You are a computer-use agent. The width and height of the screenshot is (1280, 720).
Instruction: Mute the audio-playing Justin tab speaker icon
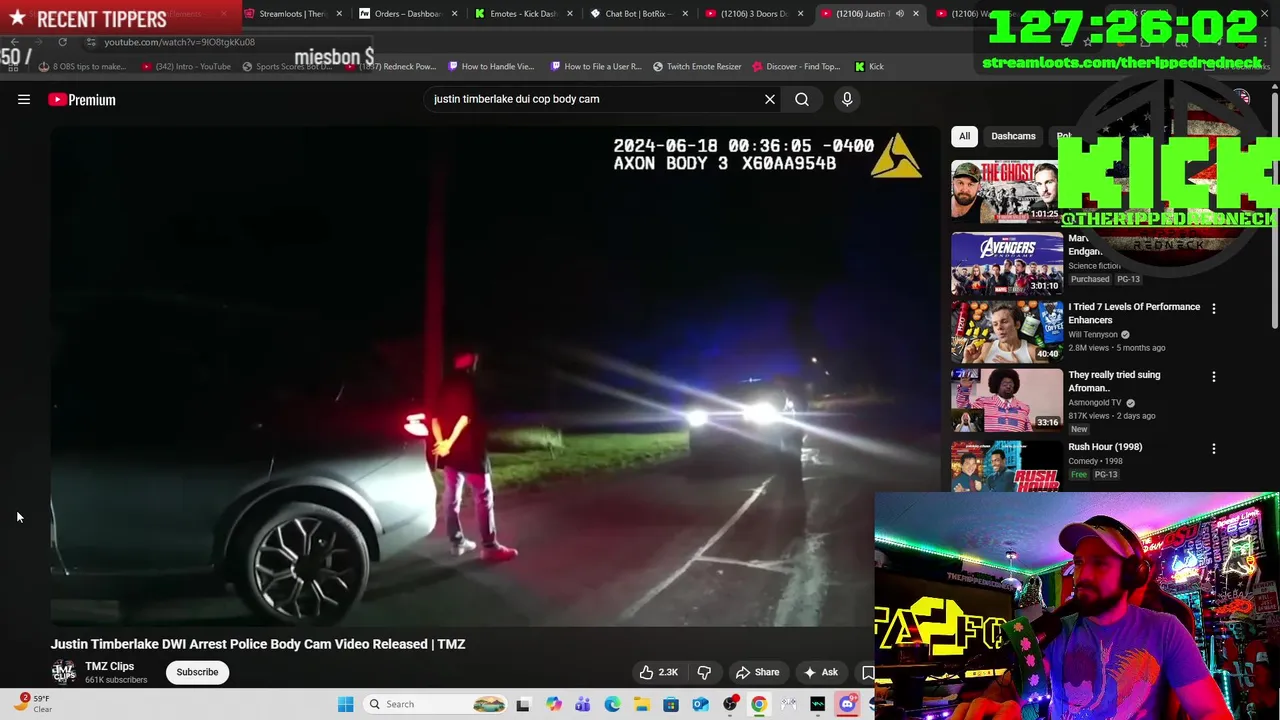pos(899,14)
